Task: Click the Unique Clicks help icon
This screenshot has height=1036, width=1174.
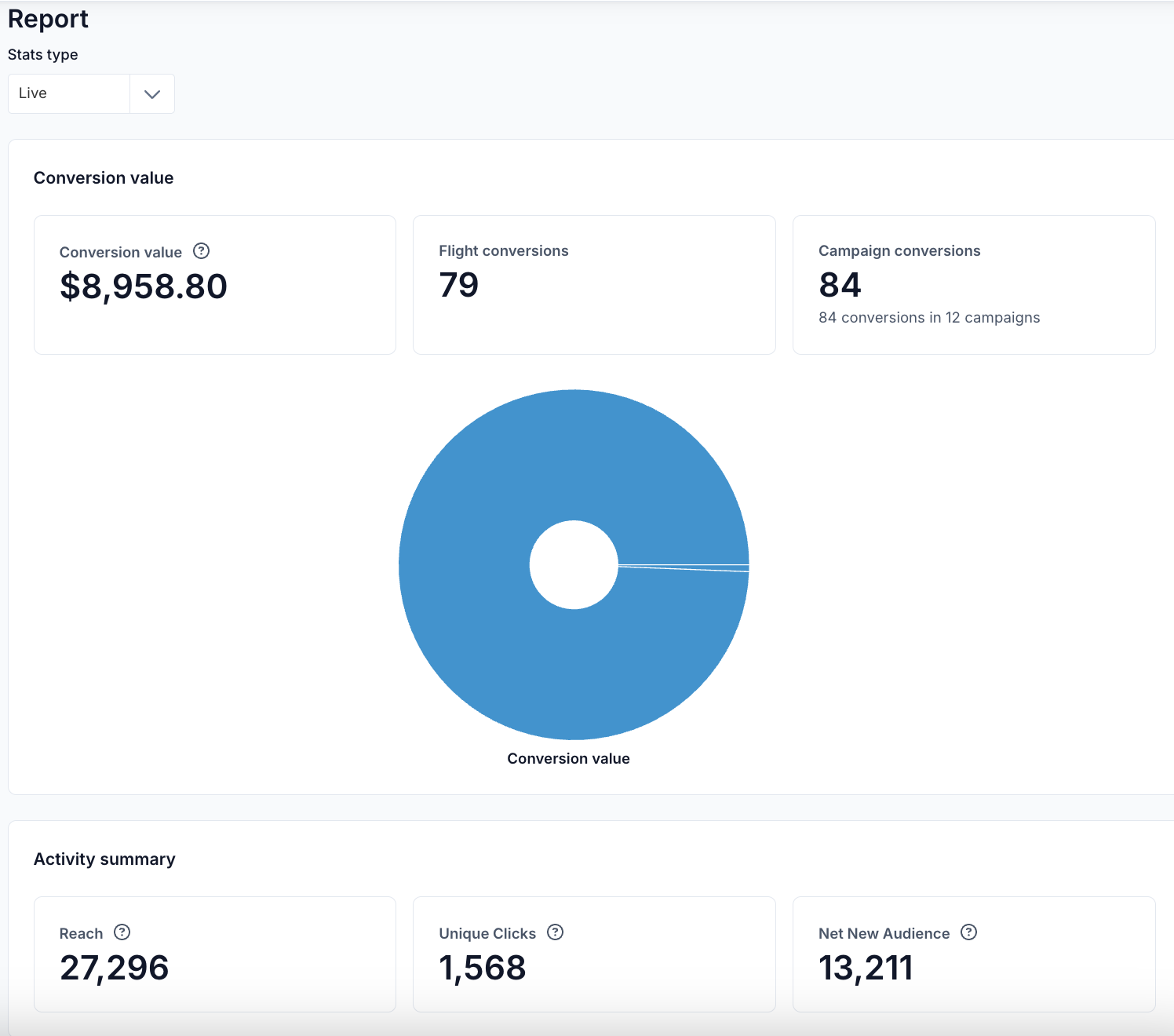Action: 556,932
